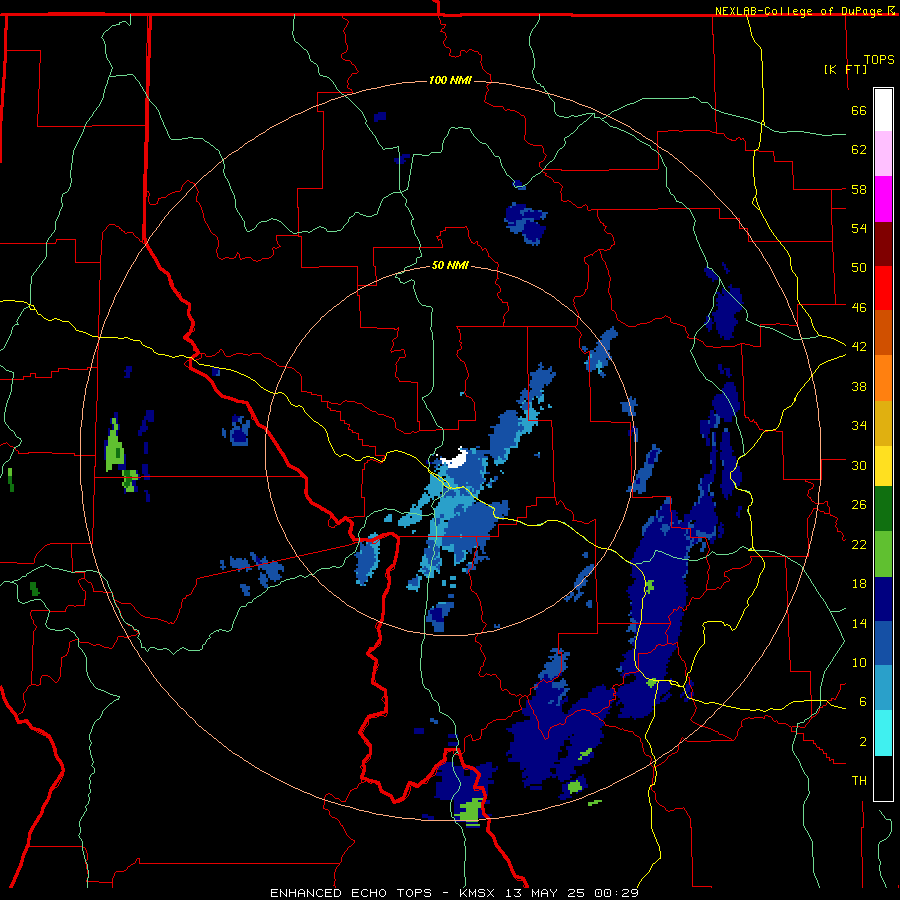Image resolution: width=900 pixels, height=900 pixels.
Task: Click the [K FT] units label
Action: click(845, 69)
